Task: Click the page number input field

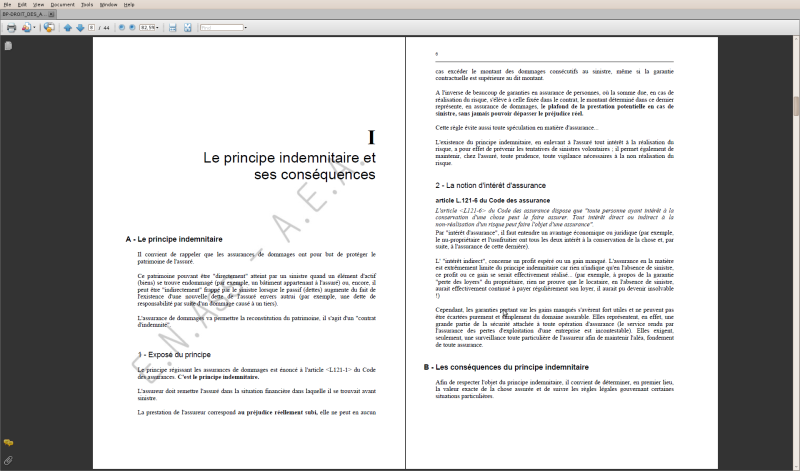Action: pos(91,28)
